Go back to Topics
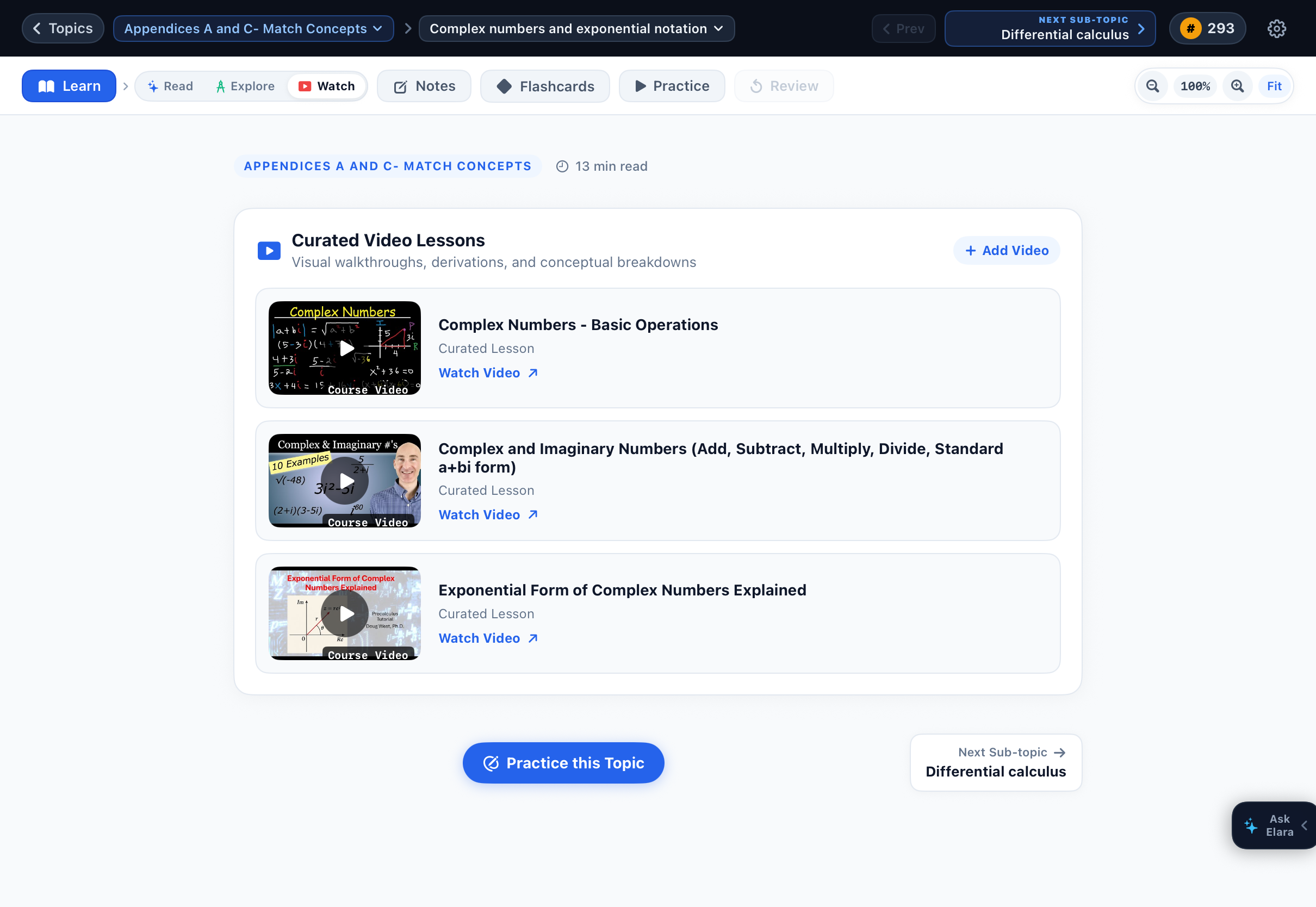Image resolution: width=1316 pixels, height=907 pixels. tap(63, 28)
